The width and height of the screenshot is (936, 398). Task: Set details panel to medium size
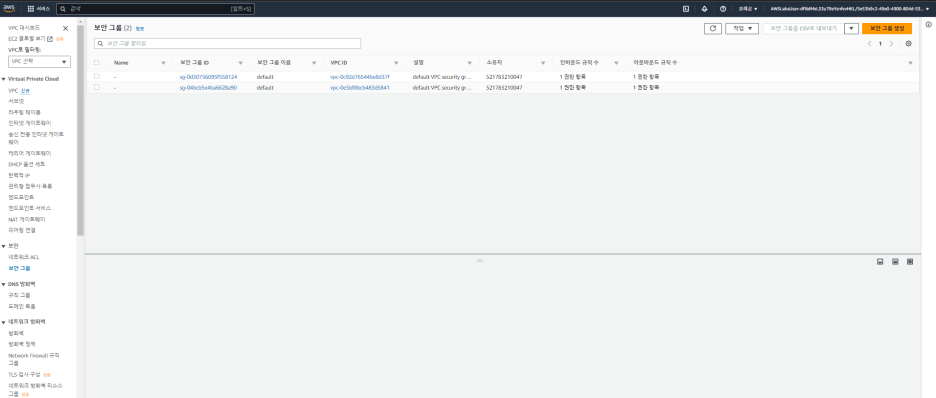(895, 261)
